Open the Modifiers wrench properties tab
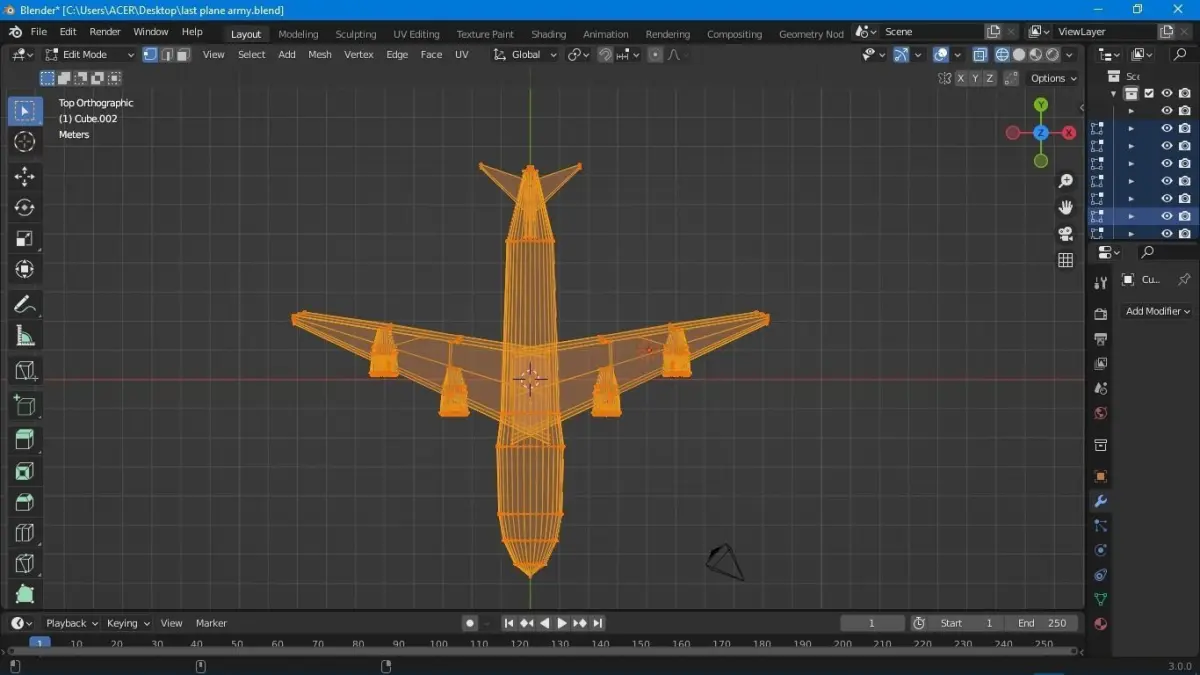The image size is (1200, 675). point(1101,501)
